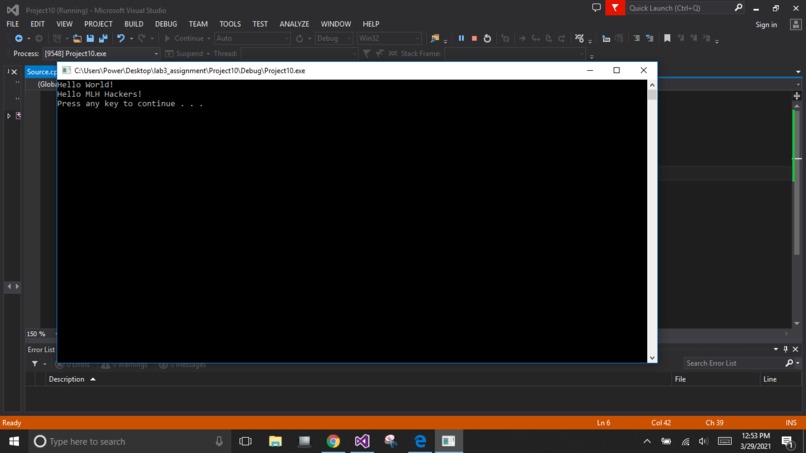806x453 pixels.
Task: Open the FILE menu
Action: pos(12,24)
